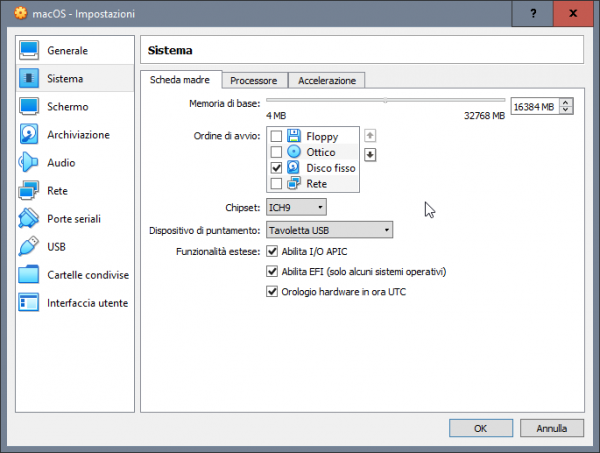Uncheck Disco fisso in boot order
The width and height of the screenshot is (600, 453).
tap(276, 168)
